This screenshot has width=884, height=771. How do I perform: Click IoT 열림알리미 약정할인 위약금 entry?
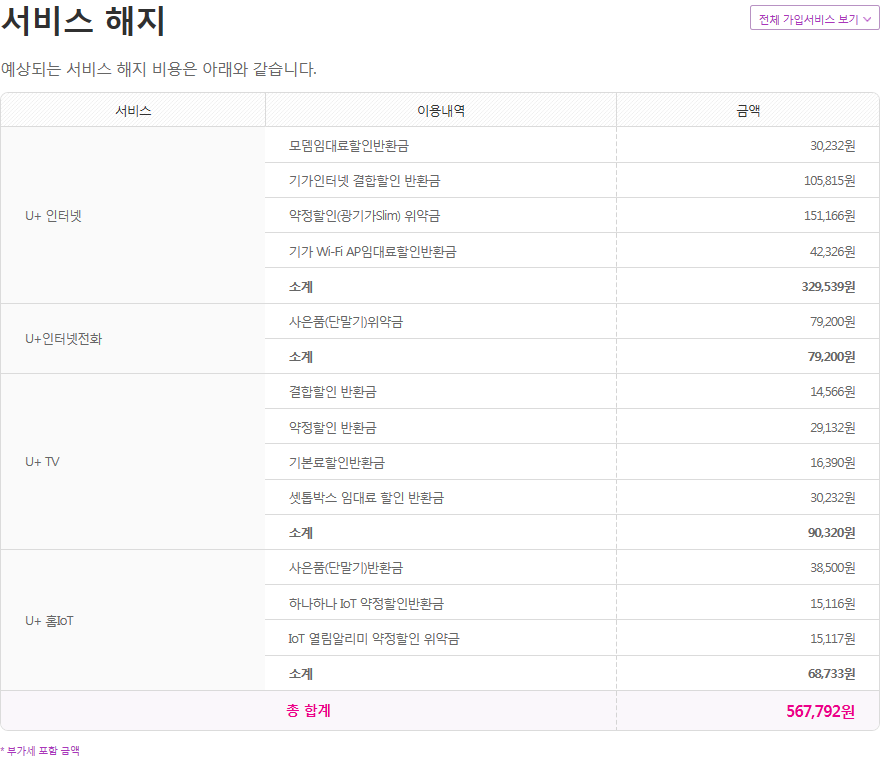click(374, 638)
